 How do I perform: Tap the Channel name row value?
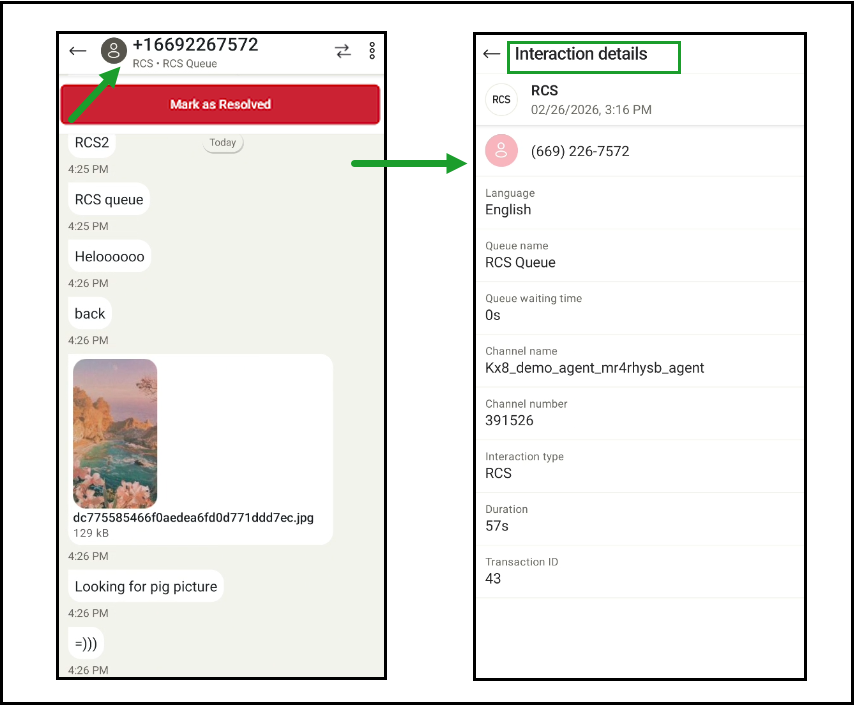(594, 368)
